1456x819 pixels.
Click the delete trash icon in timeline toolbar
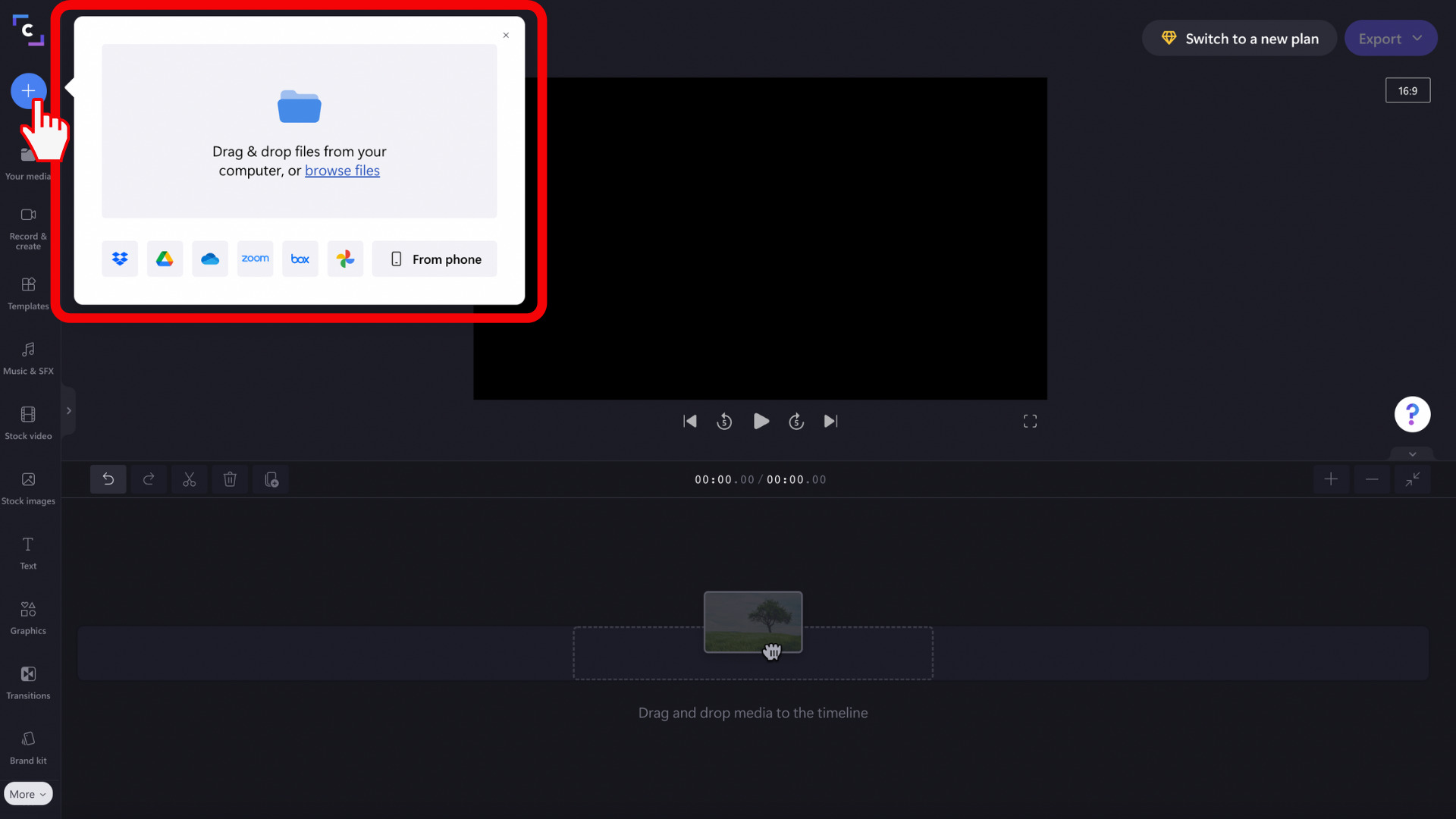point(230,479)
